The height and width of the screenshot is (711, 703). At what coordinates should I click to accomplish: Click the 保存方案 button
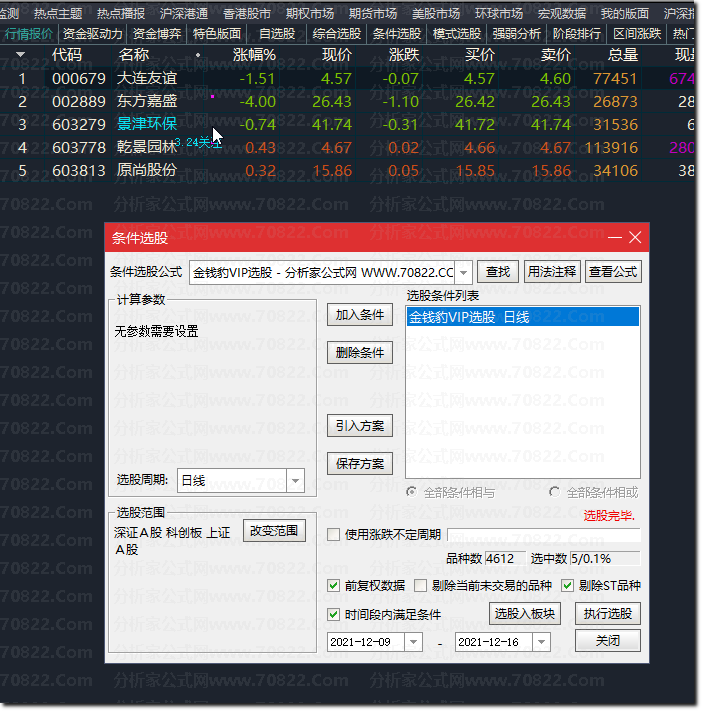(360, 463)
